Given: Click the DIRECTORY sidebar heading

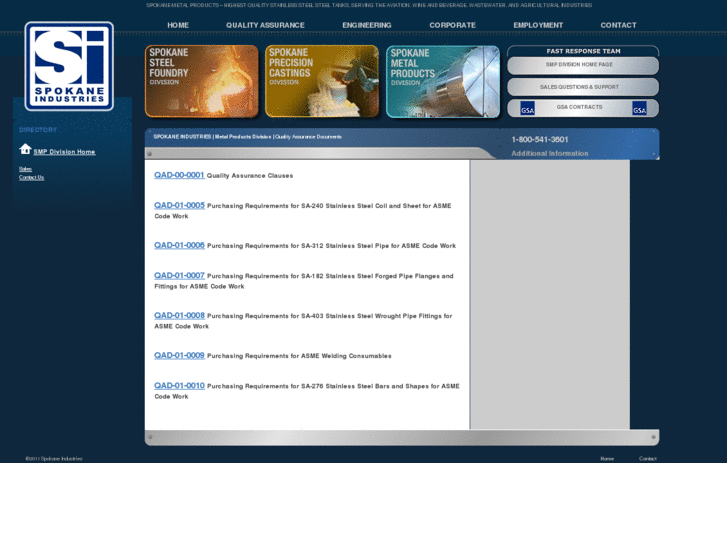Looking at the screenshot, I should tap(38, 130).
